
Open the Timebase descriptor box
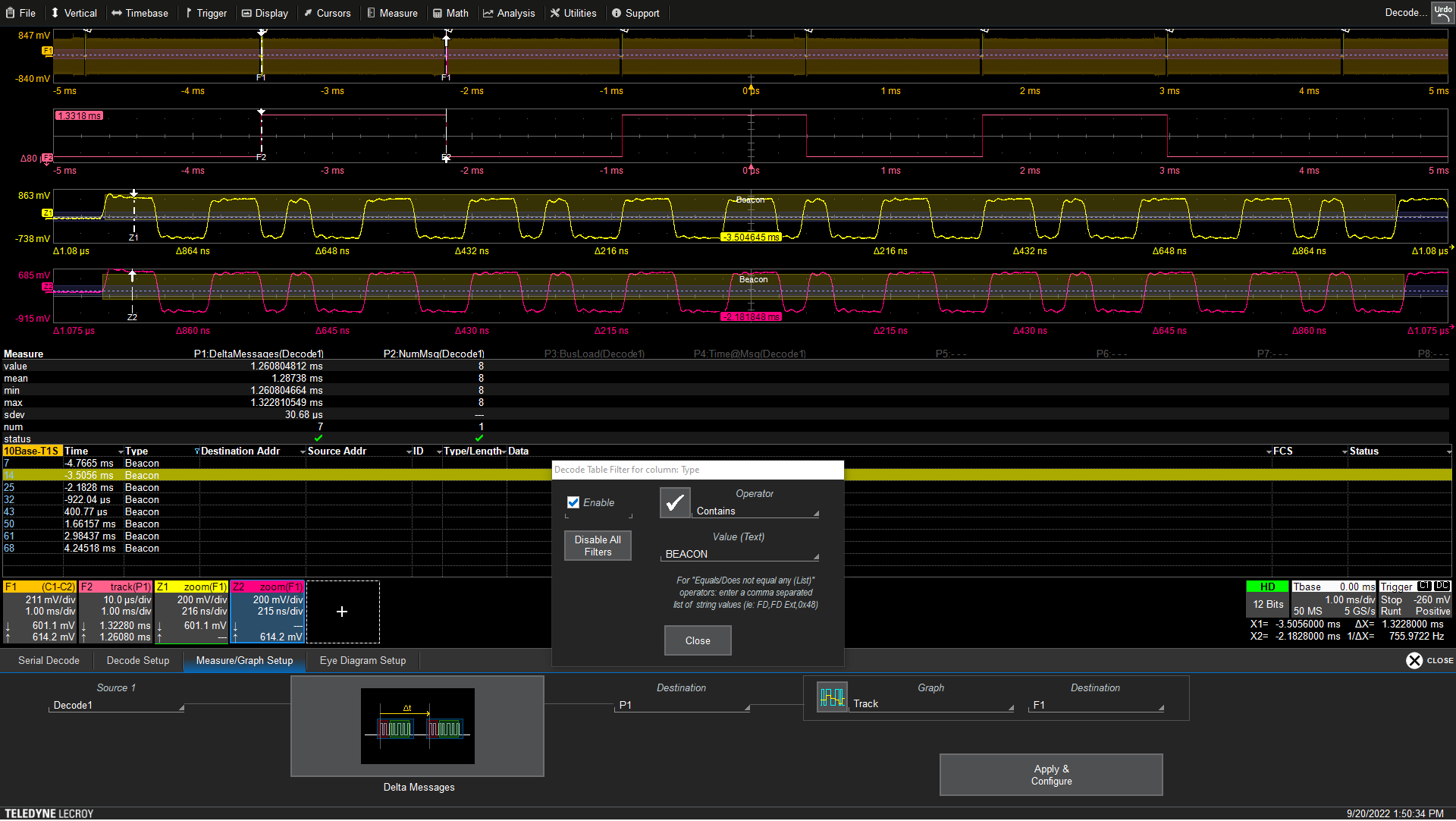pos(1334,599)
